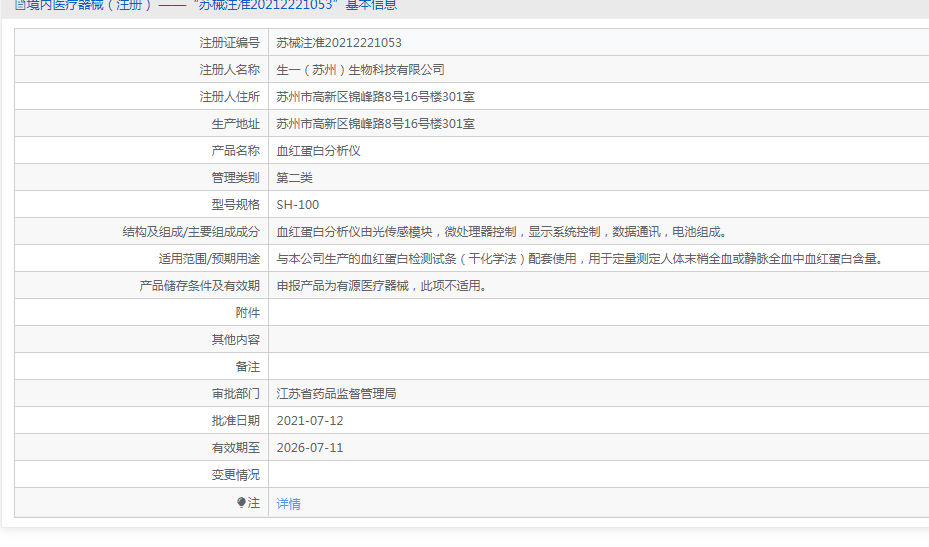Click the 生产地址 label

(235, 124)
